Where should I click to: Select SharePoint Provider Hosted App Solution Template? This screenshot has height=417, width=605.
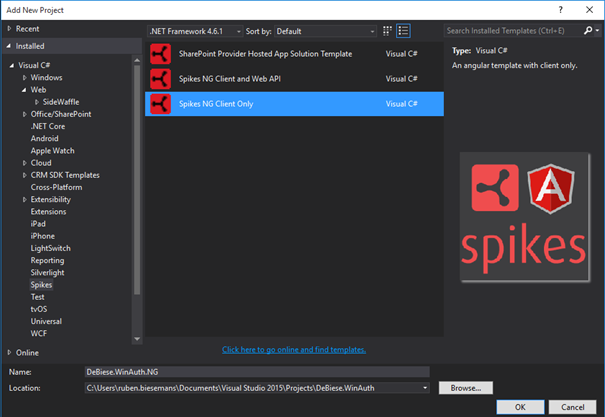click(294, 54)
